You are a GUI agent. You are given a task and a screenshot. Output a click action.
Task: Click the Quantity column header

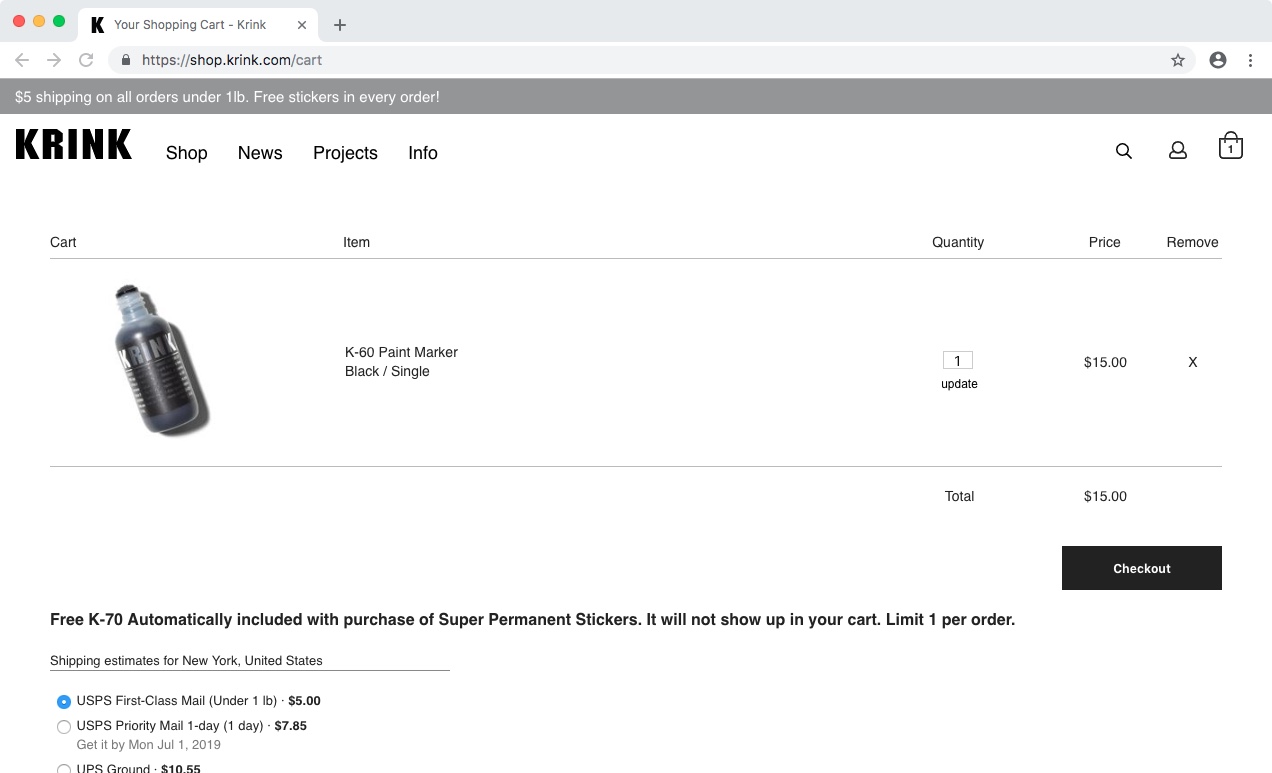click(958, 242)
